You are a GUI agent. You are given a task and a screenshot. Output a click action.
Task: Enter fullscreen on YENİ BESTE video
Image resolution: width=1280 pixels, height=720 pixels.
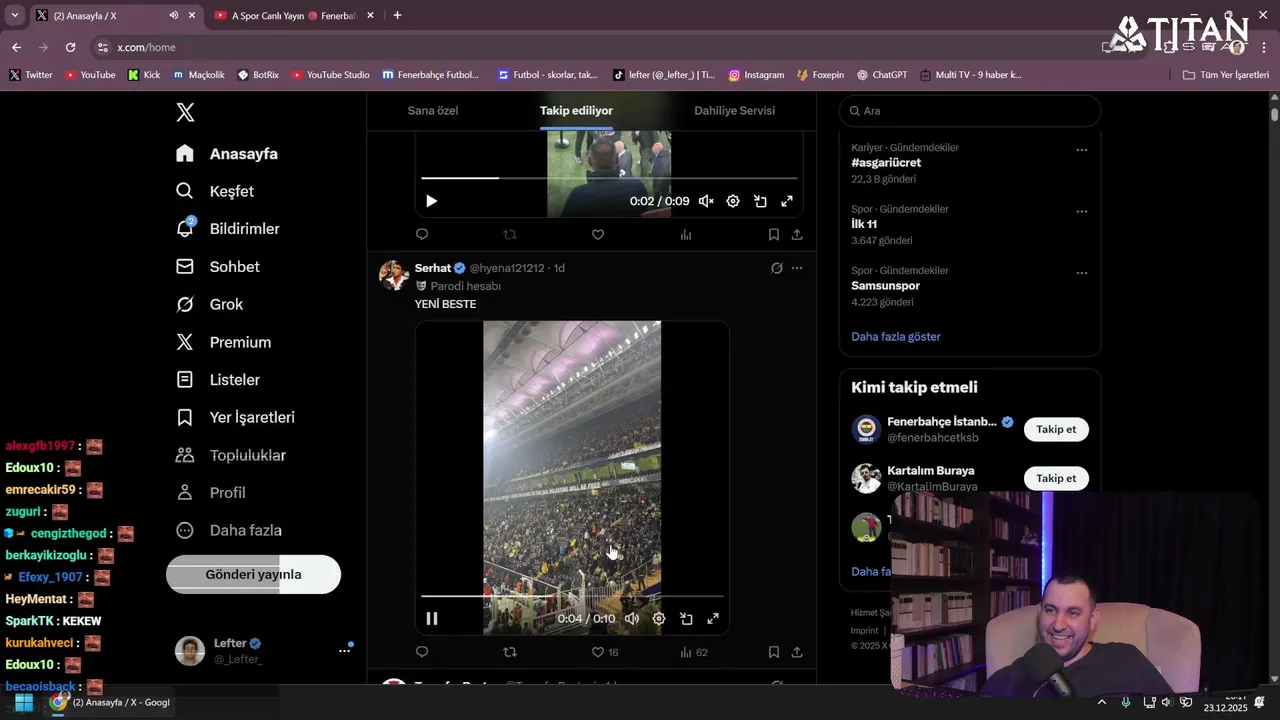(713, 618)
